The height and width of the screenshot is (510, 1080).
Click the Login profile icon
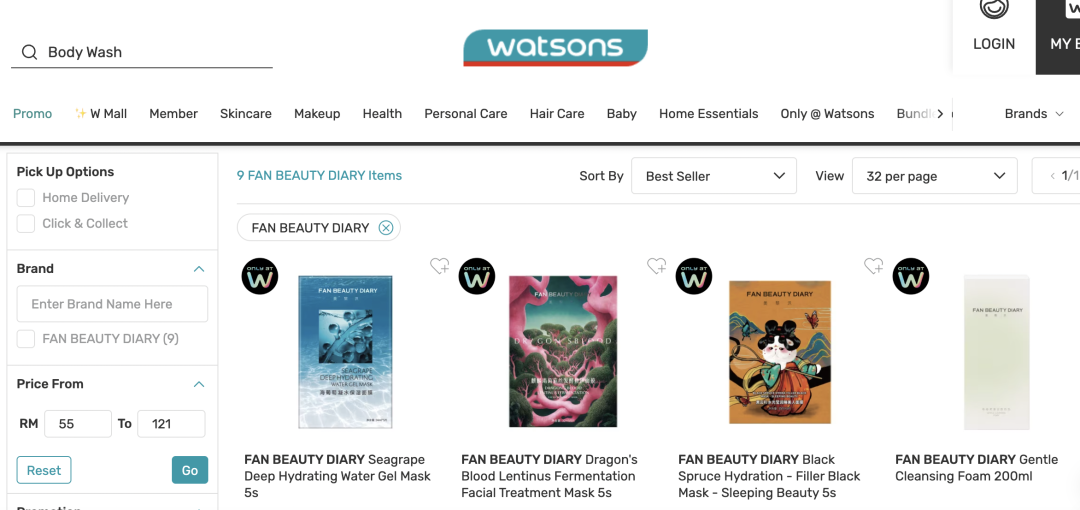point(993,8)
